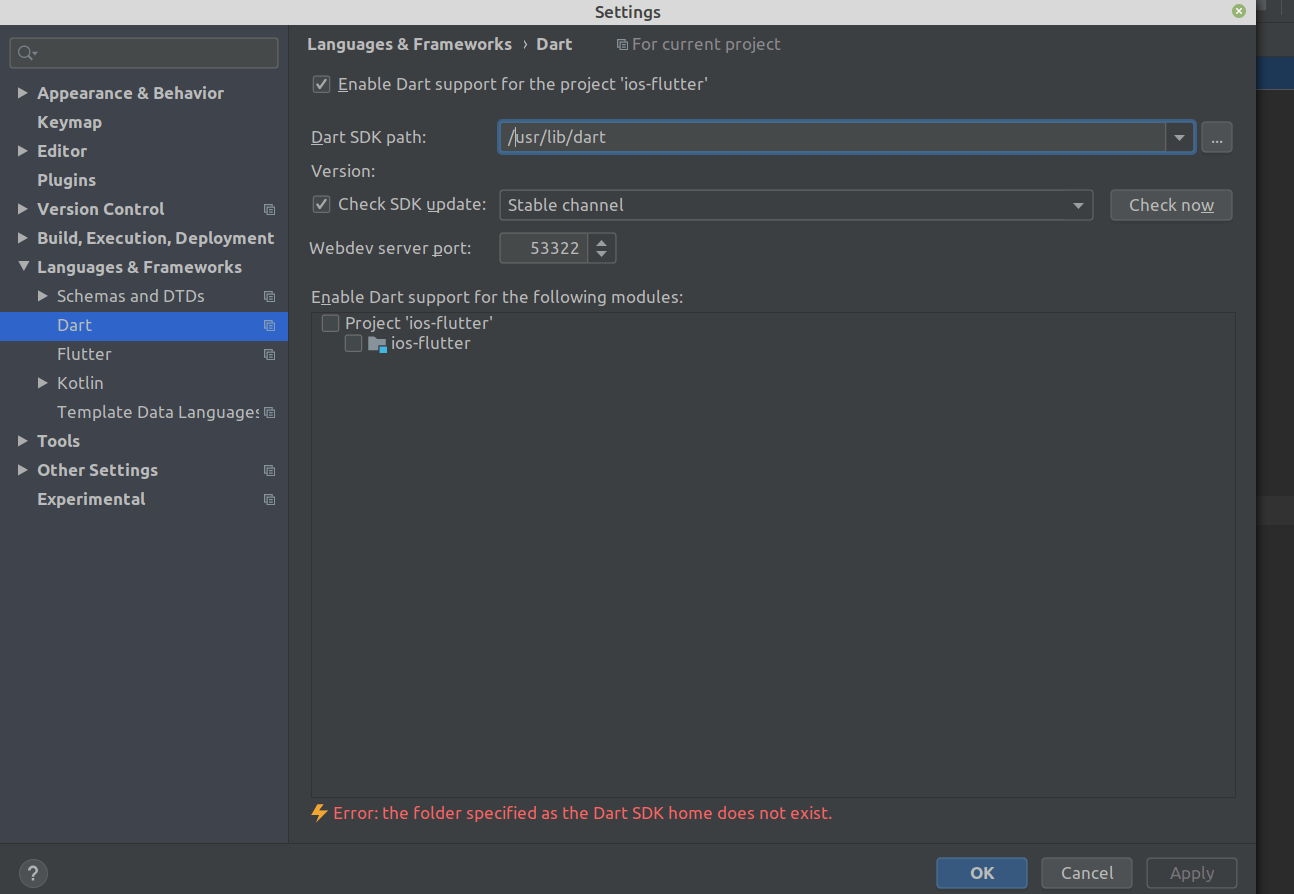Image resolution: width=1294 pixels, height=894 pixels.
Task: Toggle the Check SDK update checkbox
Action: point(322,205)
